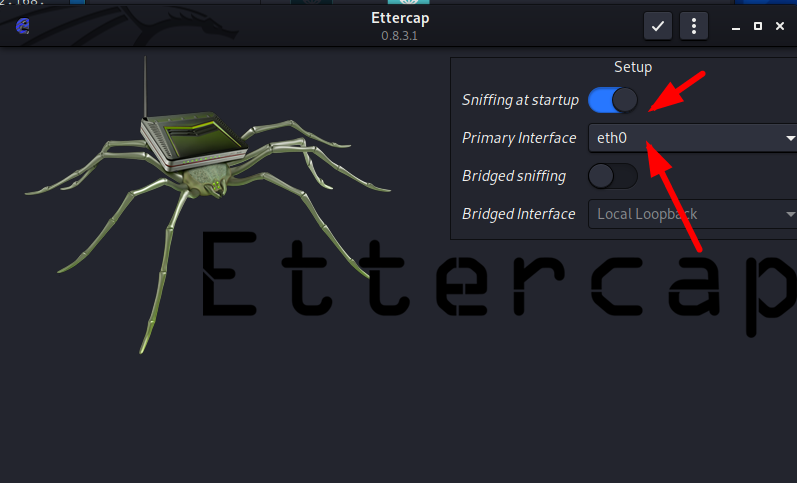Click the "Primary Interface" label

[x=519, y=138]
